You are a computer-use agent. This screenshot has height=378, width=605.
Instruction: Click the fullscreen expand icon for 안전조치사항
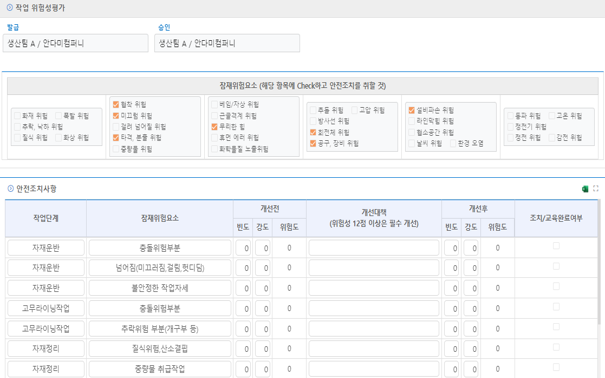point(596,188)
